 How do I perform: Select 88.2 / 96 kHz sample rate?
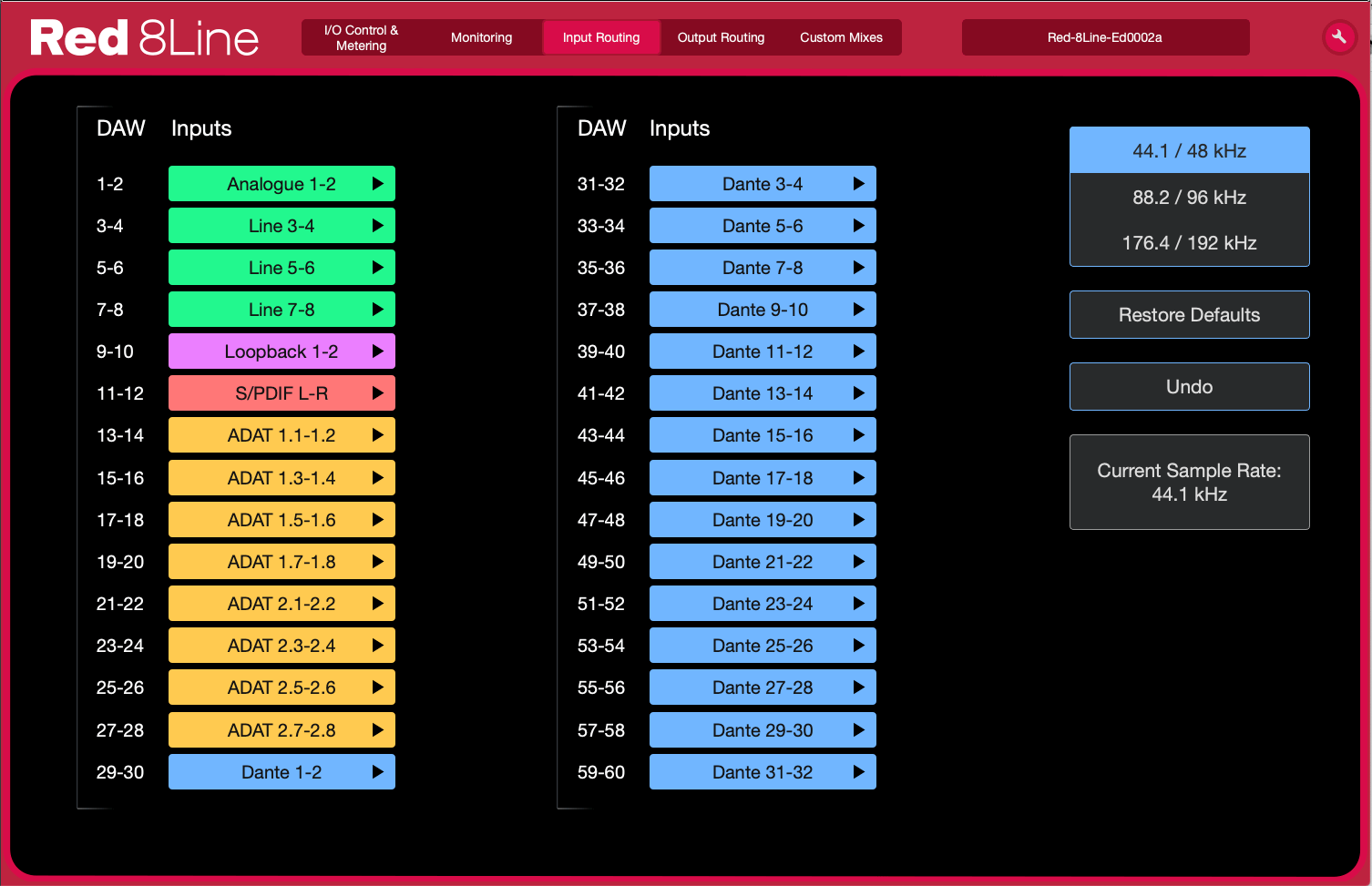pos(1189,197)
